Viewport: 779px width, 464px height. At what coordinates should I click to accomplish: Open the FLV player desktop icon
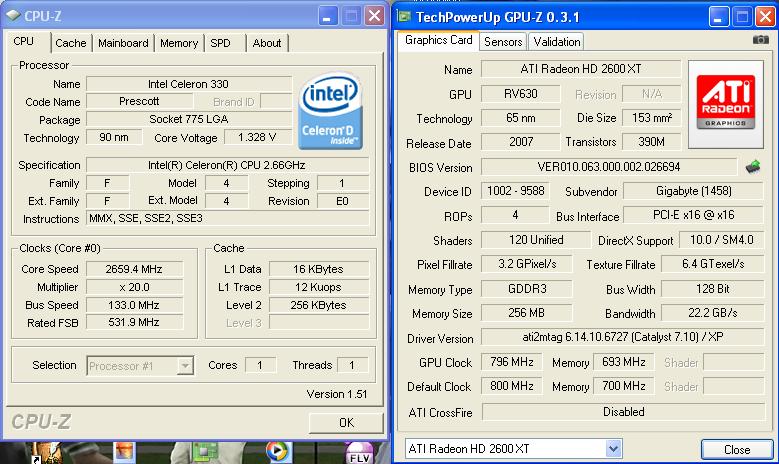(x=359, y=453)
